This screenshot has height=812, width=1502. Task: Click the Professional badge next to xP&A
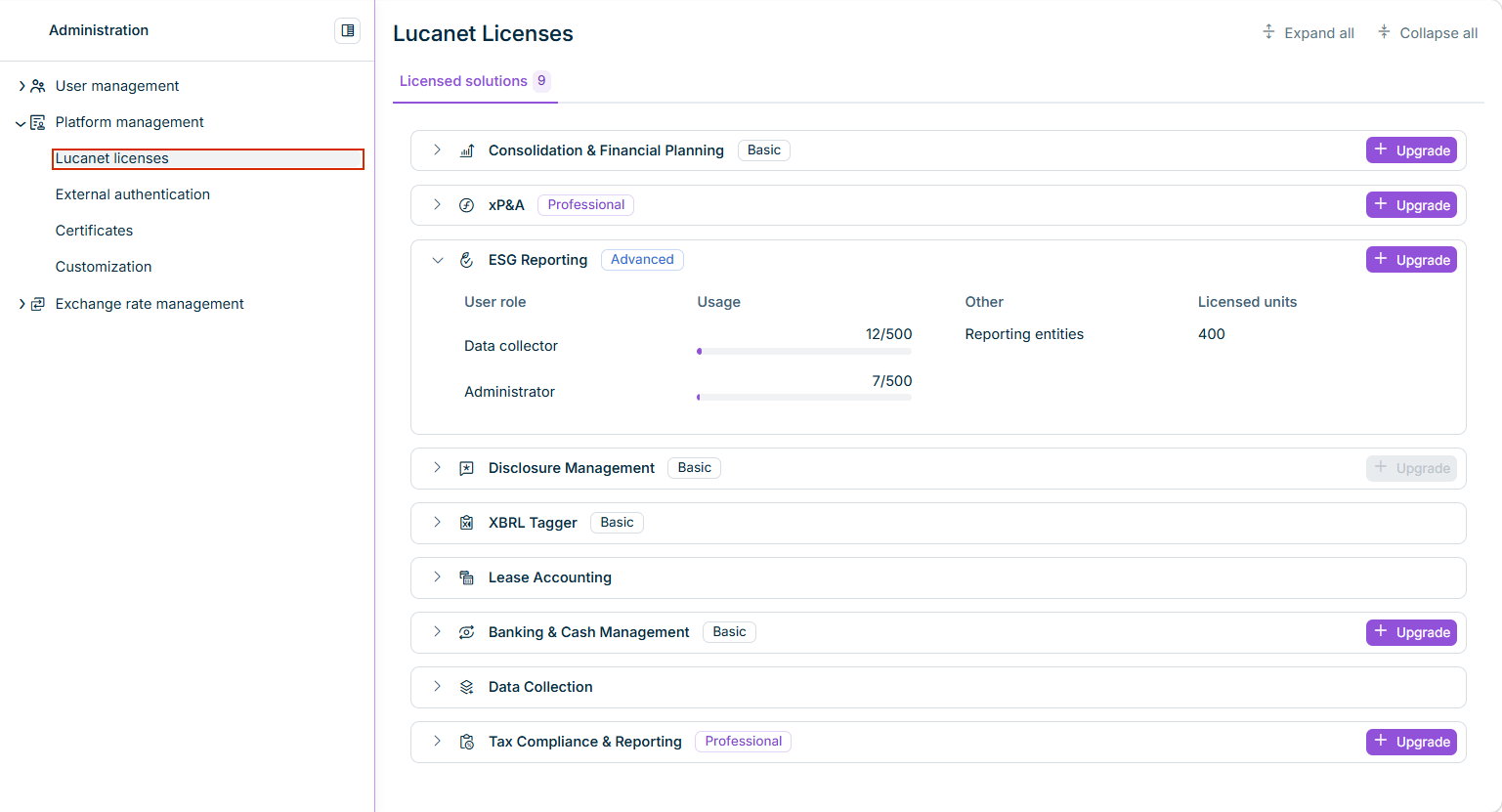tap(586, 205)
